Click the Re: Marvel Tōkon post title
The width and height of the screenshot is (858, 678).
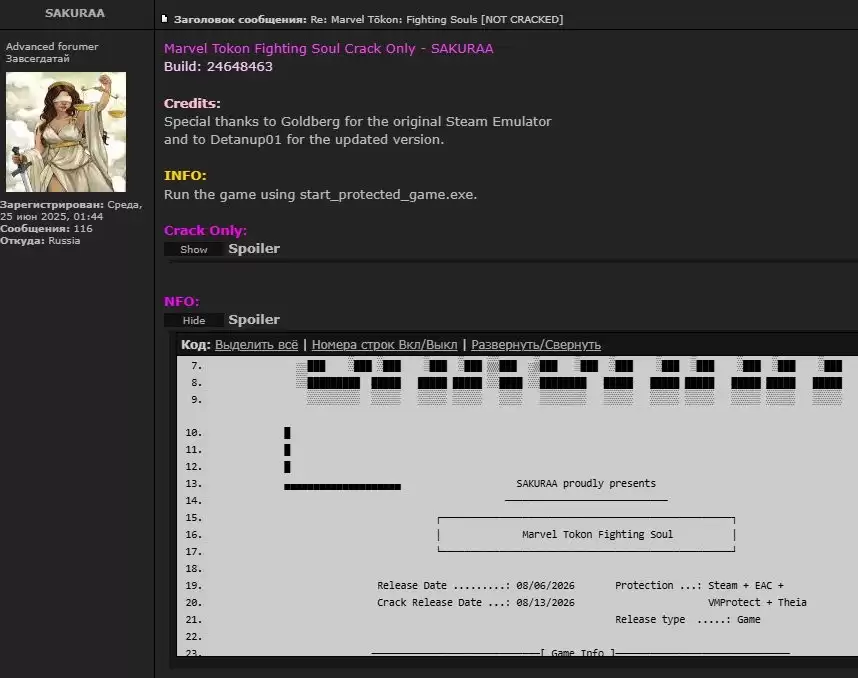tap(437, 20)
